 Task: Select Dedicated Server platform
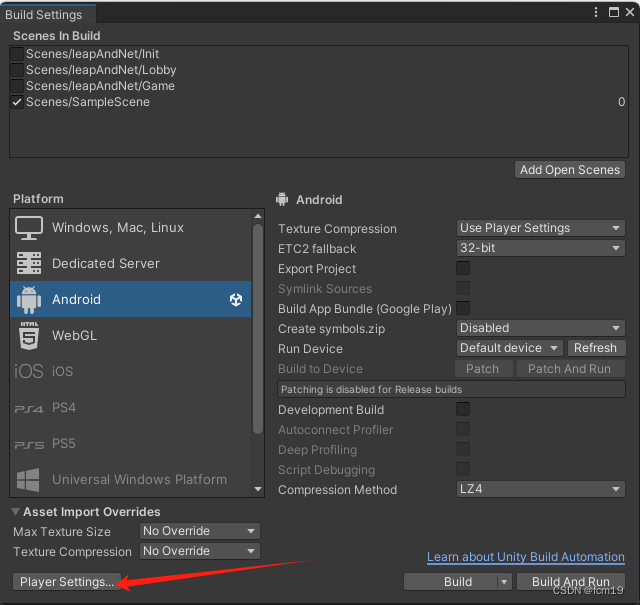131,263
